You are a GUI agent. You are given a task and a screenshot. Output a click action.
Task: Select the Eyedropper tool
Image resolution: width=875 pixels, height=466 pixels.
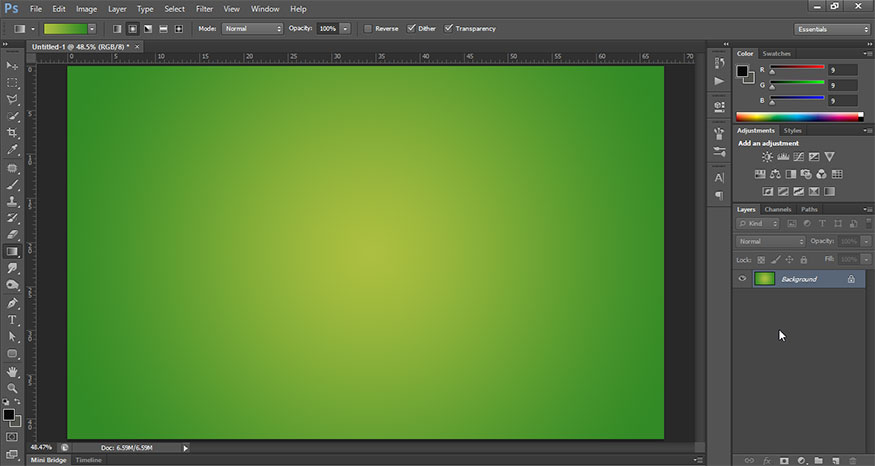[12, 150]
